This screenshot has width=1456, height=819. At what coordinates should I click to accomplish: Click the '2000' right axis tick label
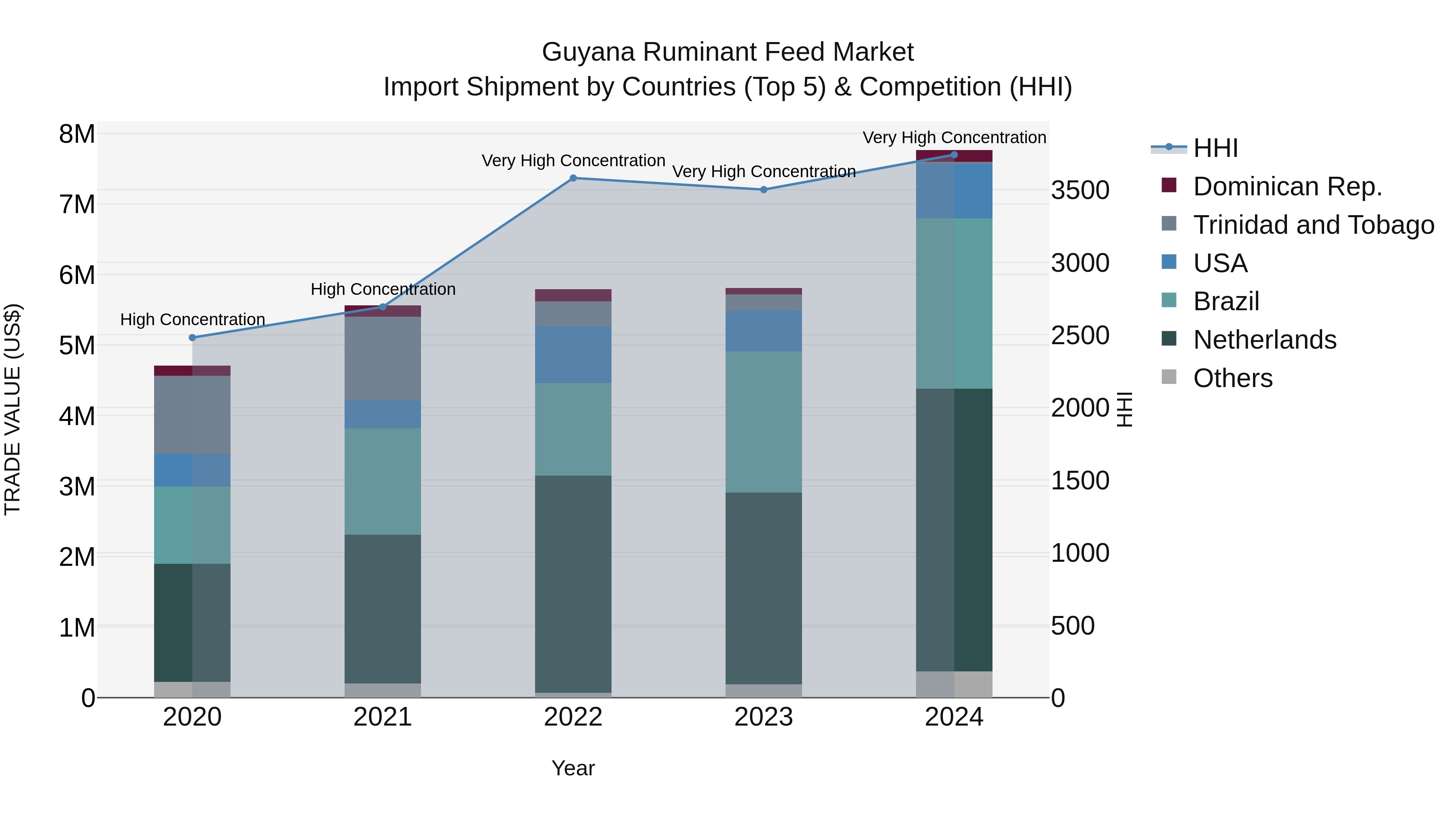1080,408
